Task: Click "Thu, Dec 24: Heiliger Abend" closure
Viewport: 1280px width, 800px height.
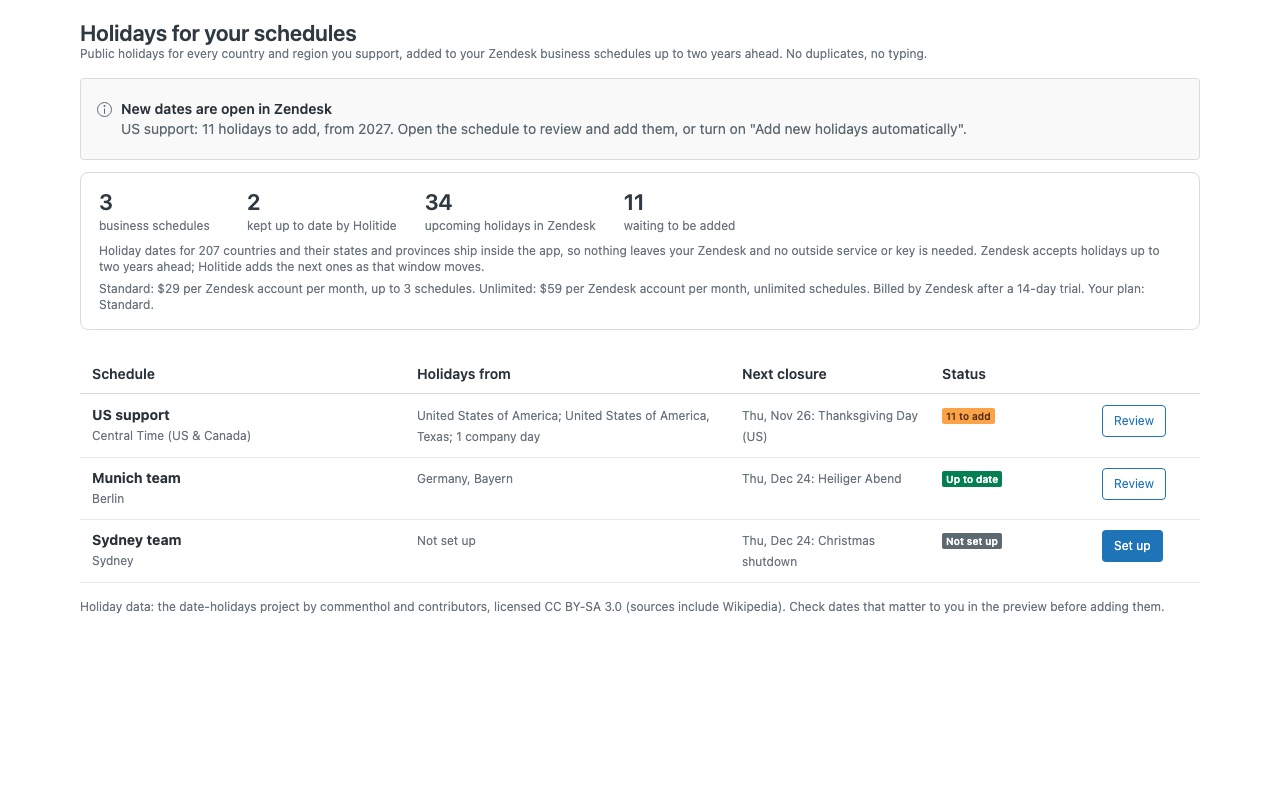Action: 822,479
